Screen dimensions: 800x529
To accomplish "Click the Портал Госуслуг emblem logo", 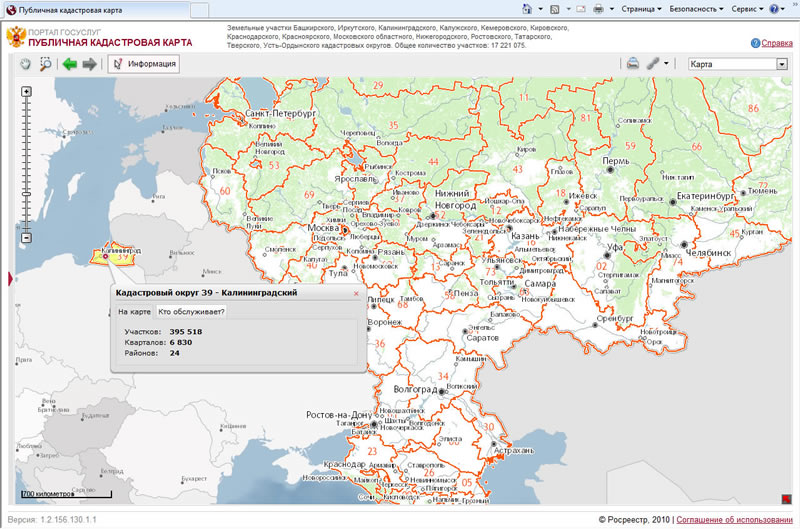I will pyautogui.click(x=16, y=37).
